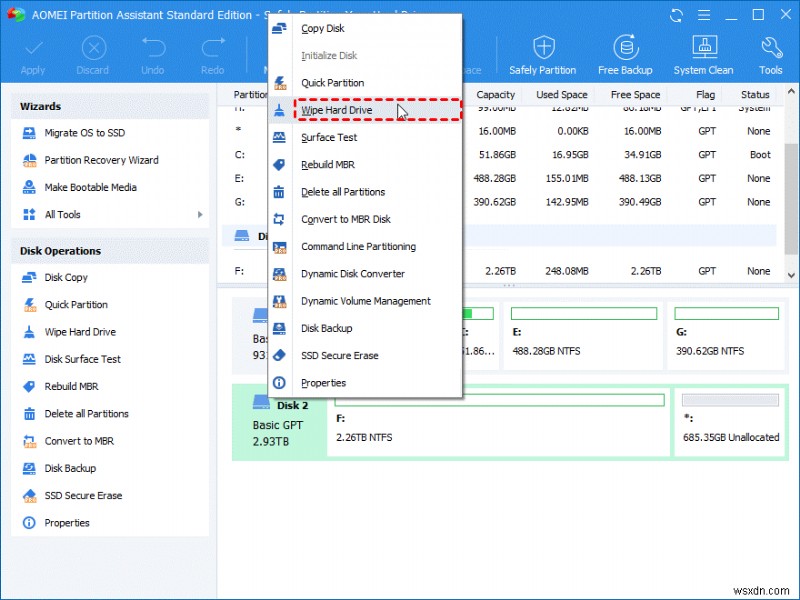Refresh the disk list
This screenshot has width=800, height=600.
pos(676,15)
